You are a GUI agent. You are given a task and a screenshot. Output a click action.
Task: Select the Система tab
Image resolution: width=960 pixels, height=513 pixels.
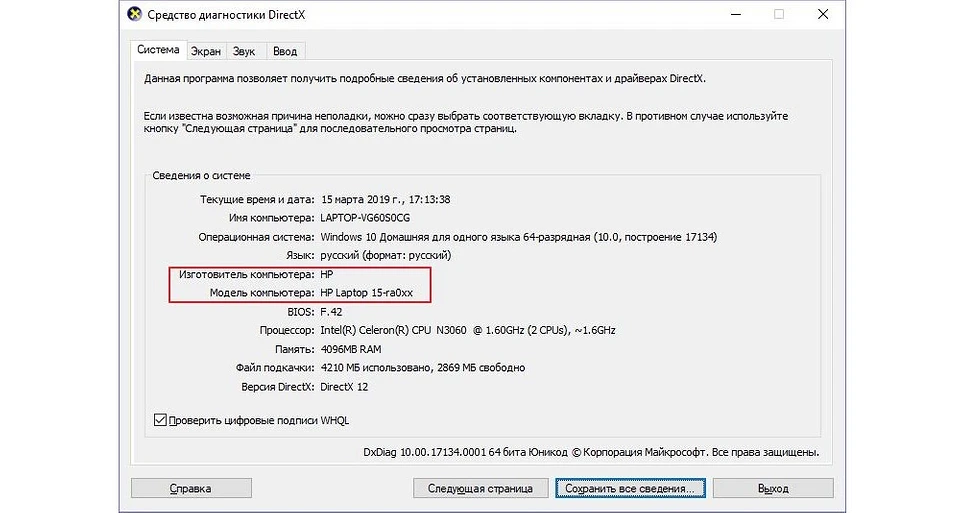click(159, 50)
